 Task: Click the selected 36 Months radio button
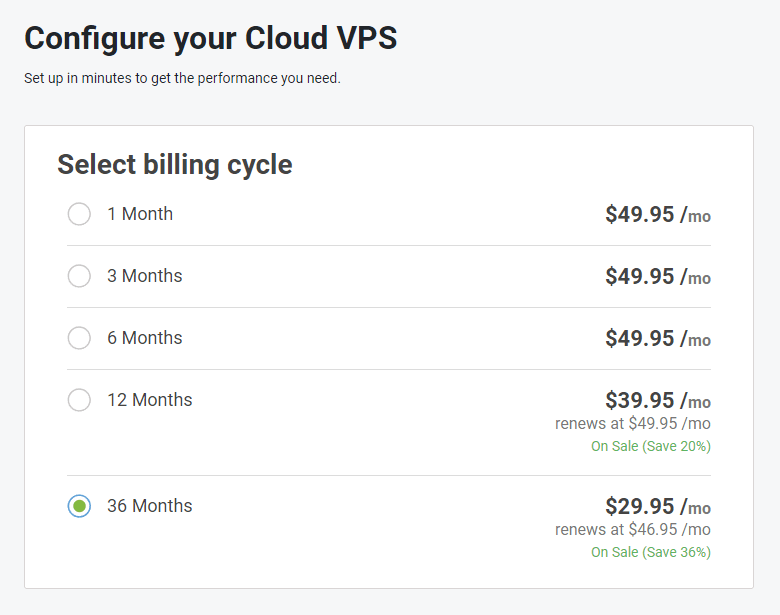pyautogui.click(x=79, y=506)
